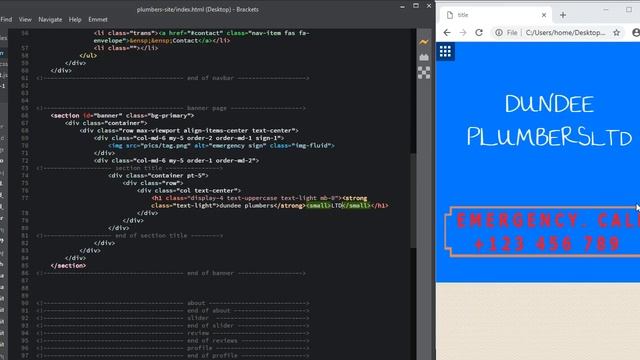The width and height of the screenshot is (640, 360).
Task: Click the 'end of profile' comment line
Action: click(x=173, y=356)
